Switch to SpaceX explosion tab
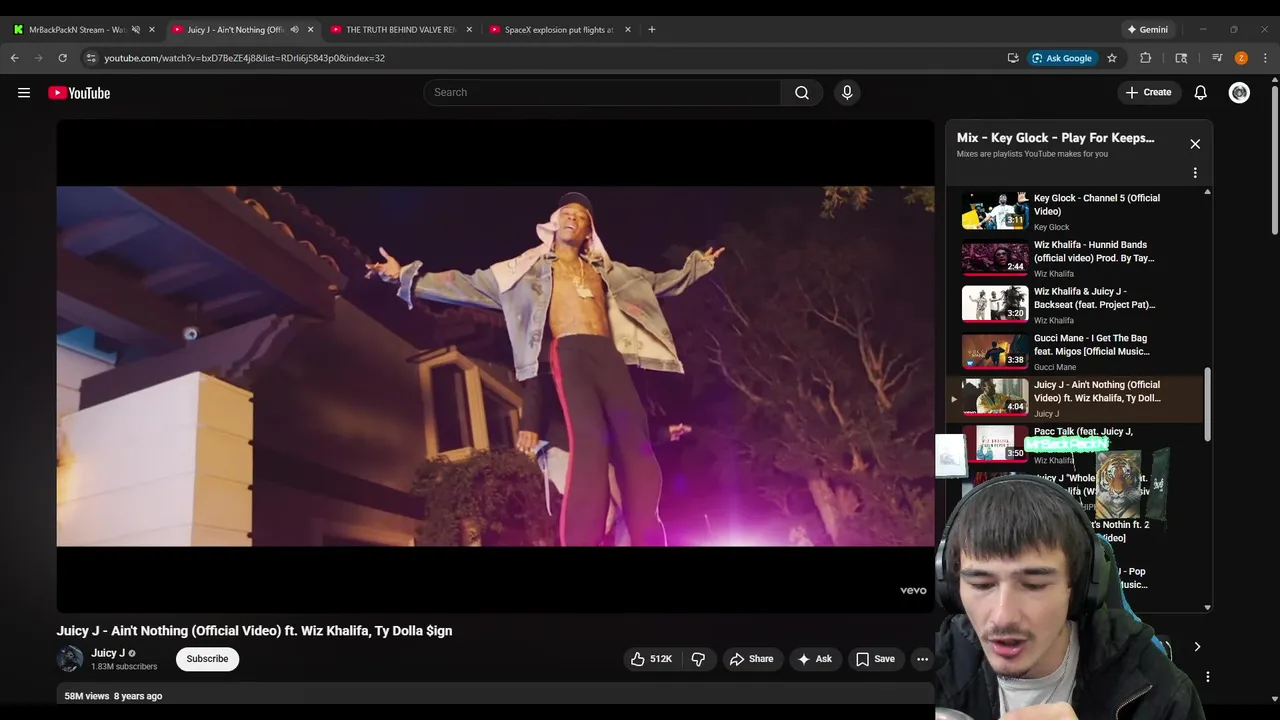1280x720 pixels. (x=559, y=30)
